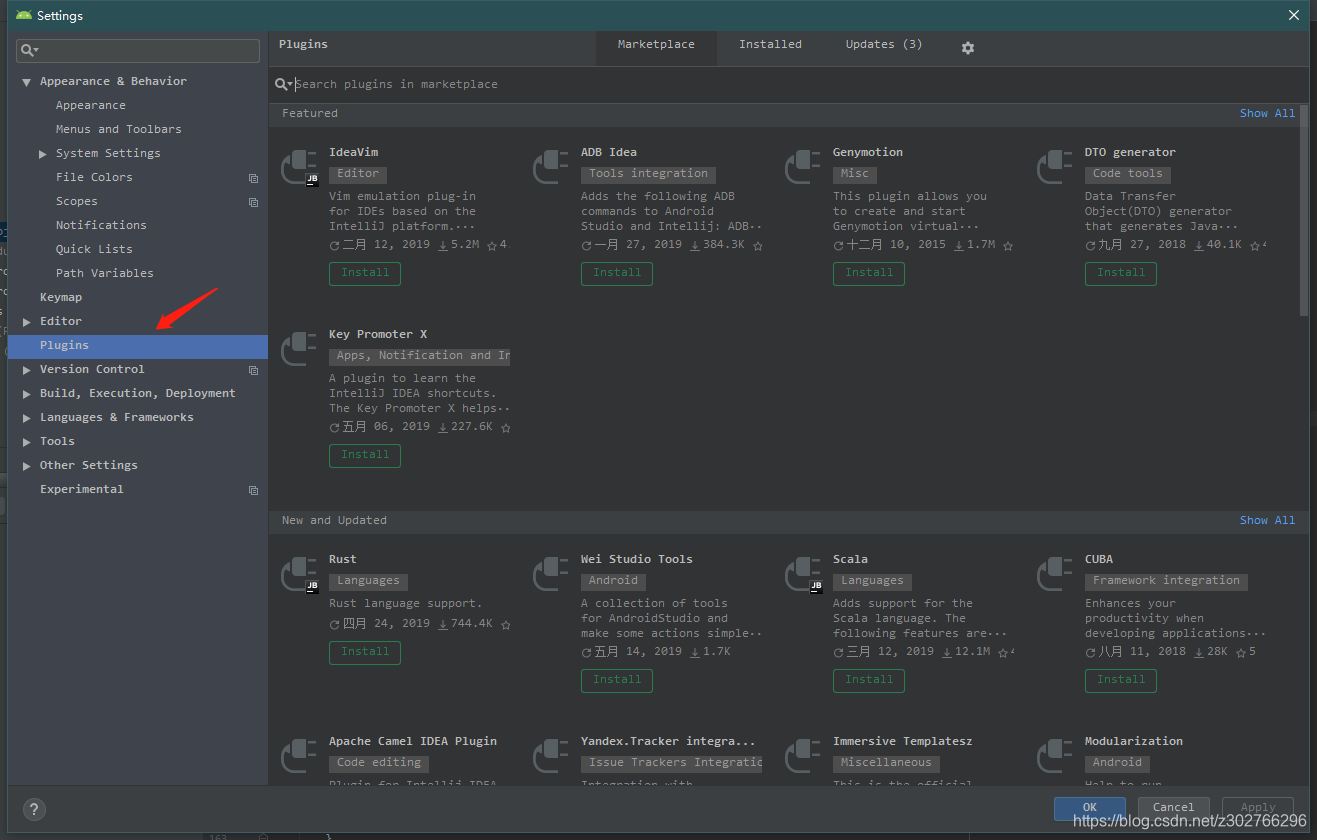Switch to the Installed tab
Viewport: 1317px width, 840px height.
click(770, 45)
